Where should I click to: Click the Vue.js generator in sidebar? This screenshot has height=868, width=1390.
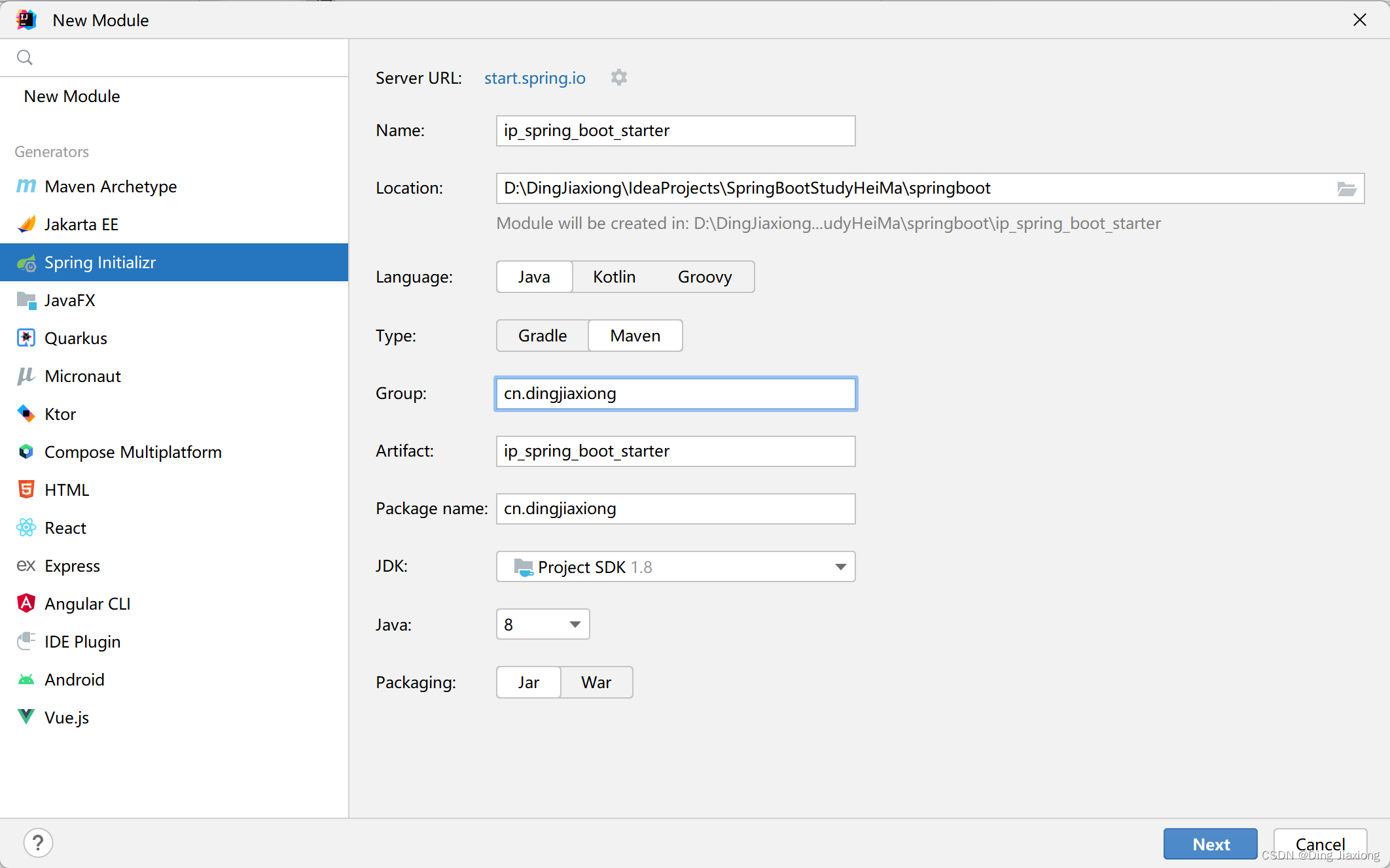coord(68,717)
